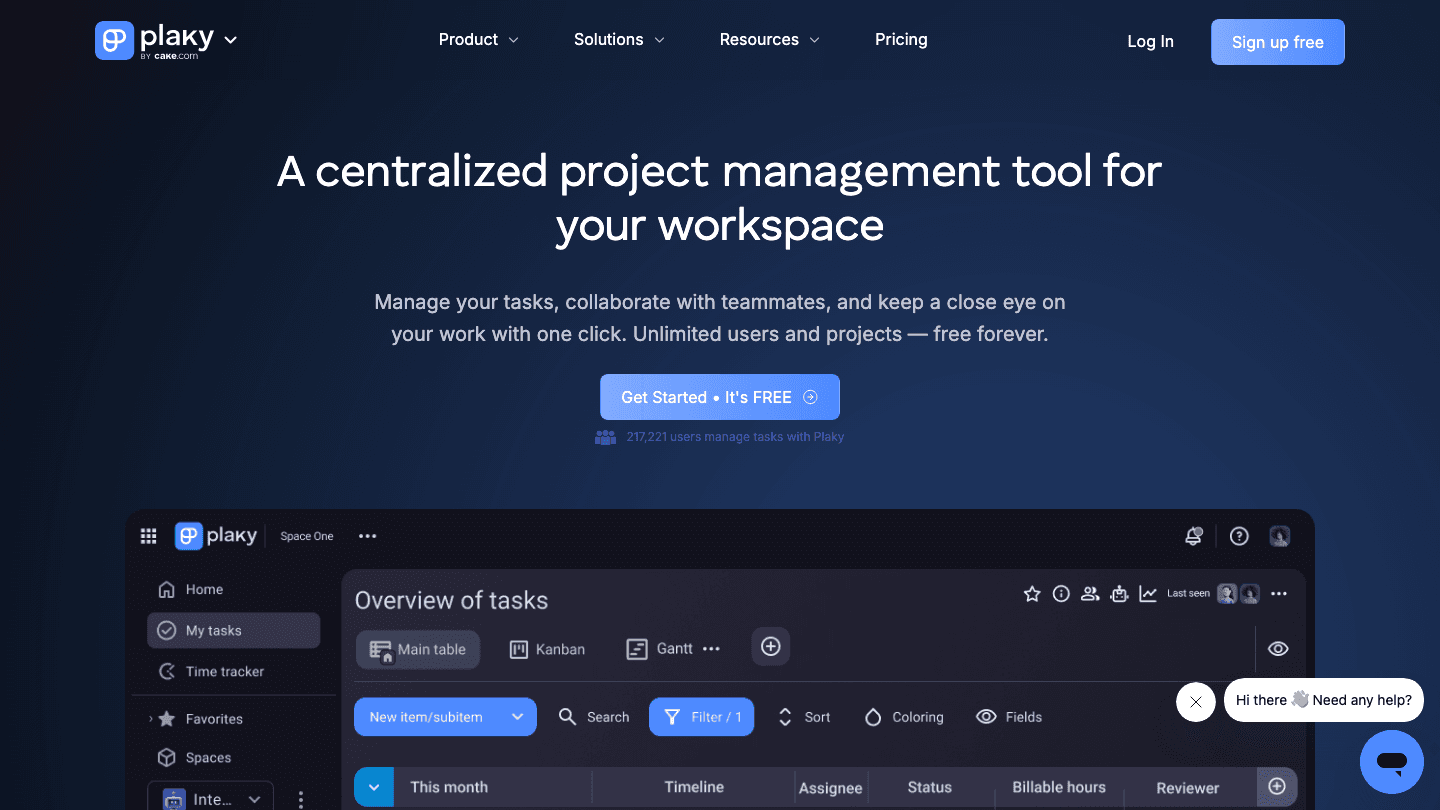Open the Fields visibility options
Screen dimensions: 1440x810
1009,717
